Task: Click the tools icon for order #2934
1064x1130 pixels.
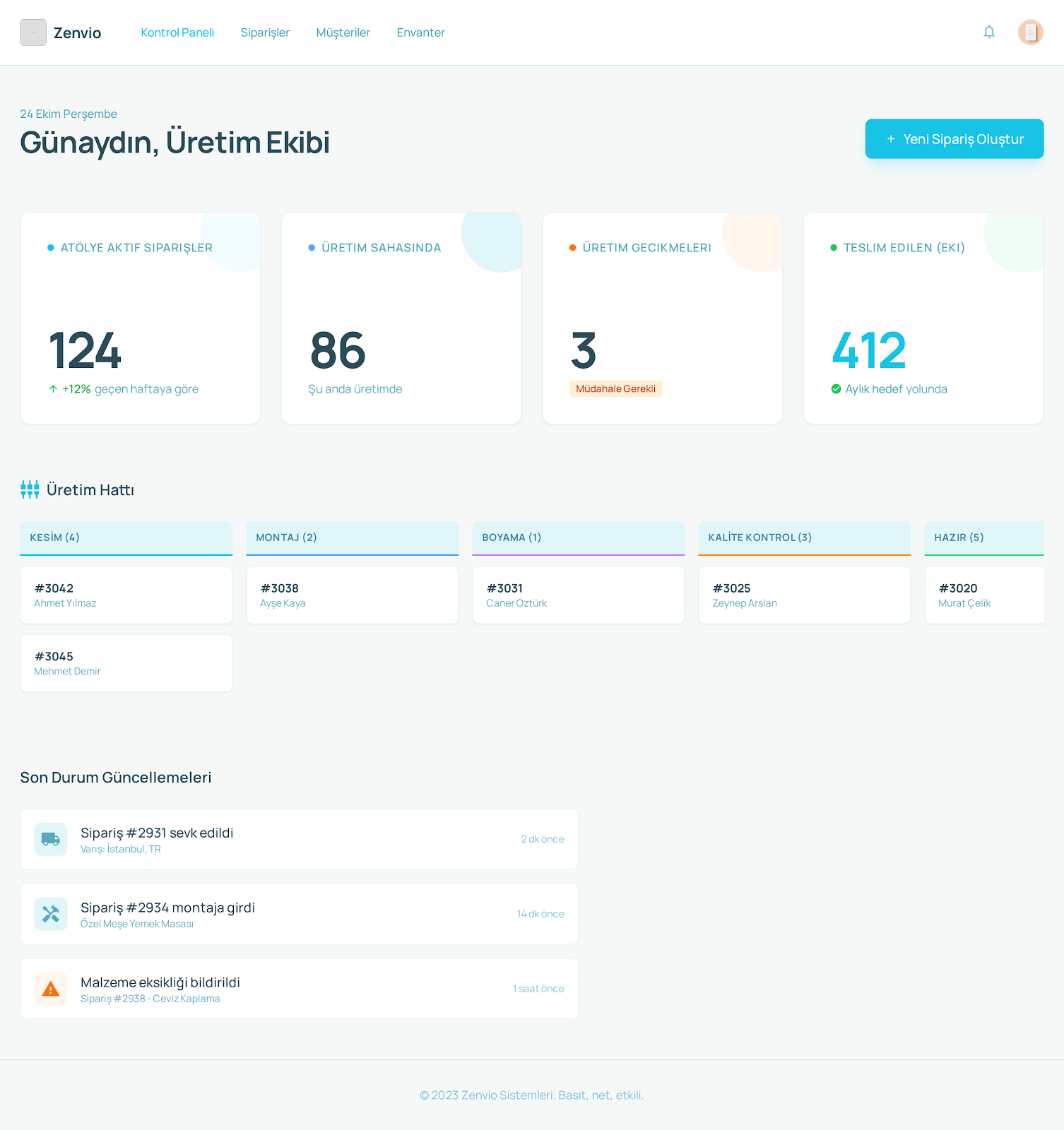Action: pyautogui.click(x=51, y=914)
